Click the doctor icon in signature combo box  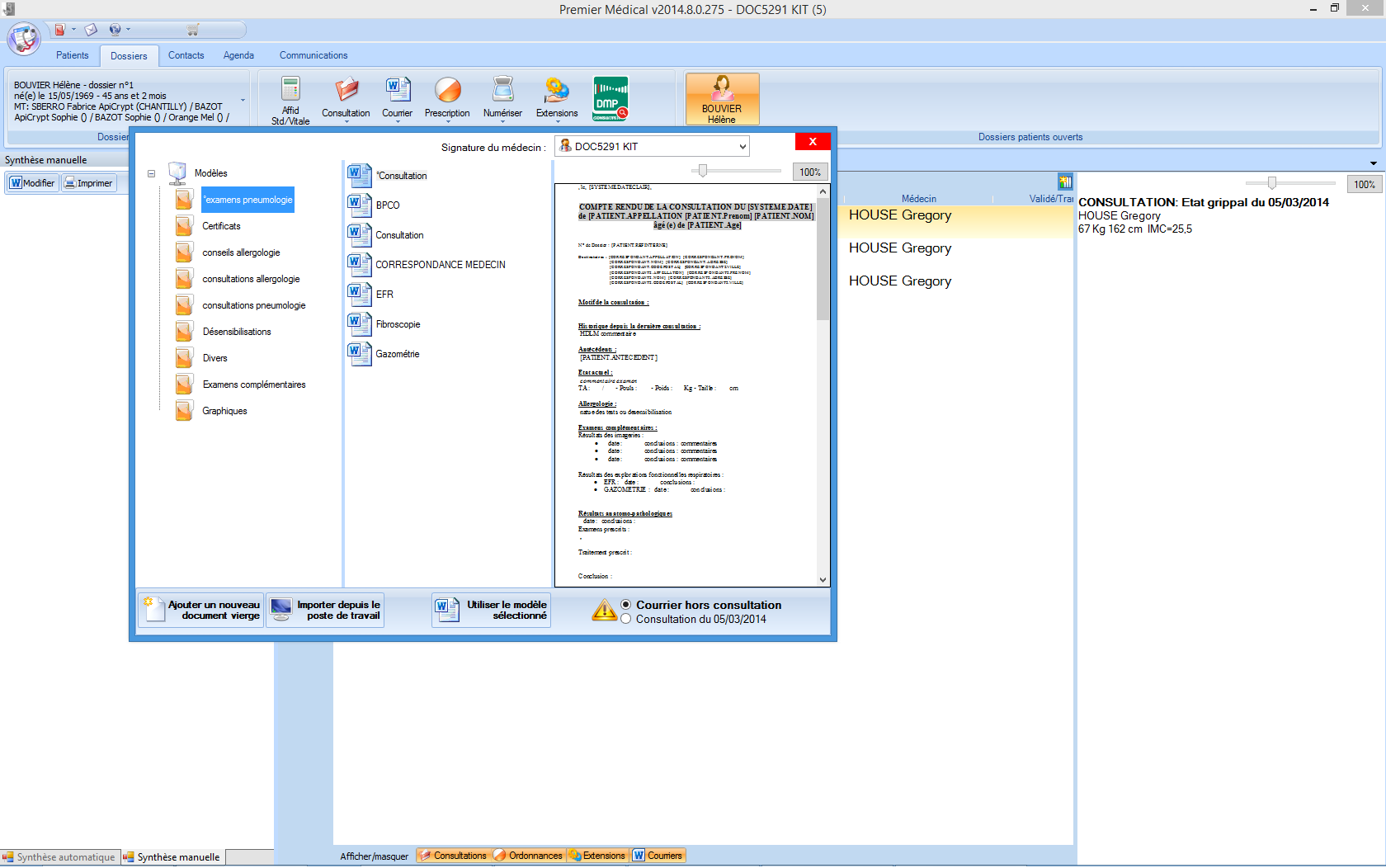coord(565,146)
